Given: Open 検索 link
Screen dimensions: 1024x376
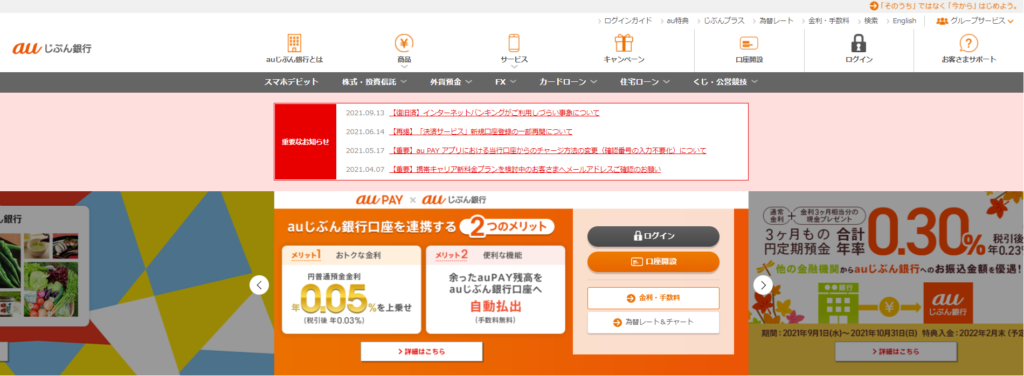Looking at the screenshot, I should coord(871,21).
